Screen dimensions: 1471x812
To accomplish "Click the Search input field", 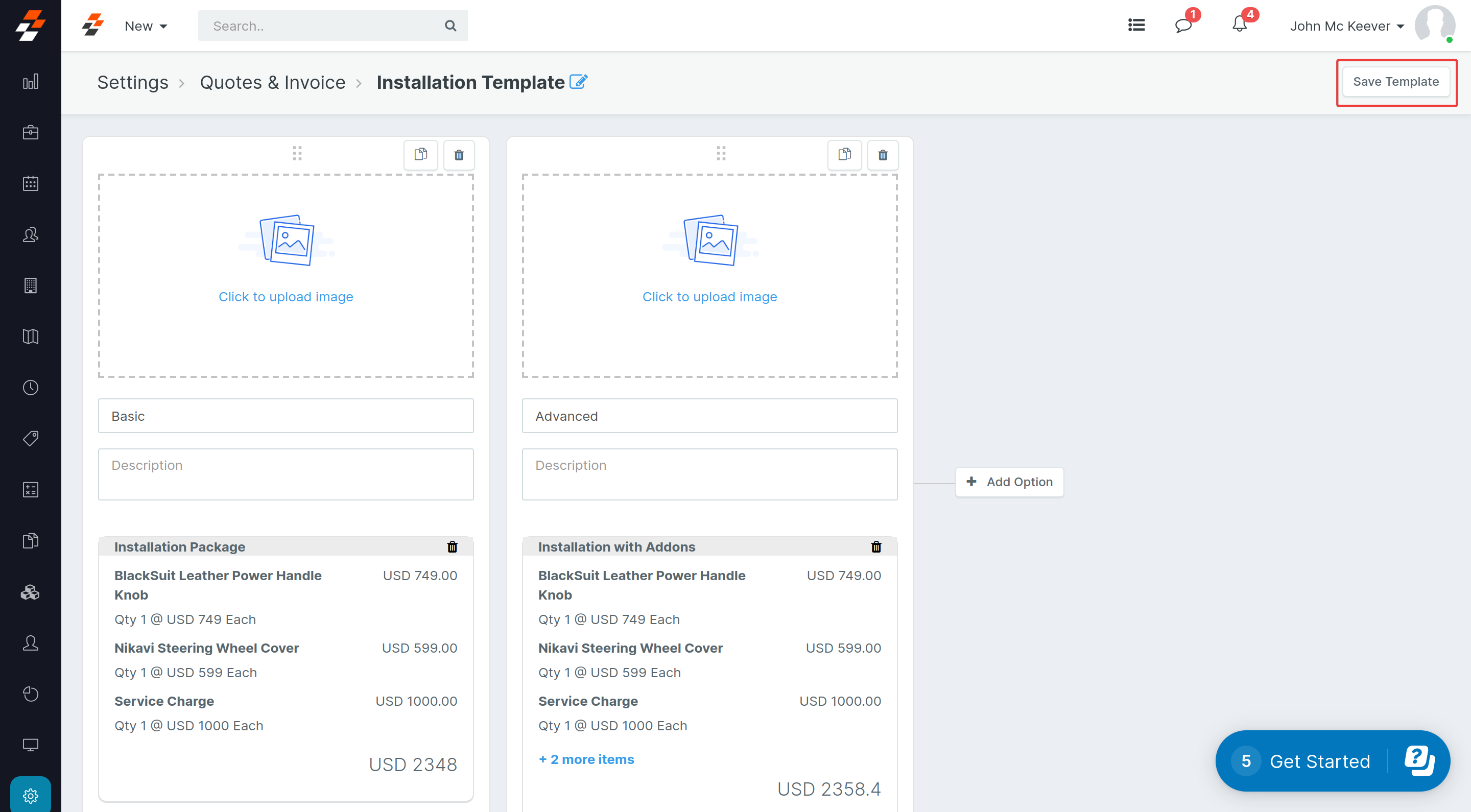I will click(323, 26).
